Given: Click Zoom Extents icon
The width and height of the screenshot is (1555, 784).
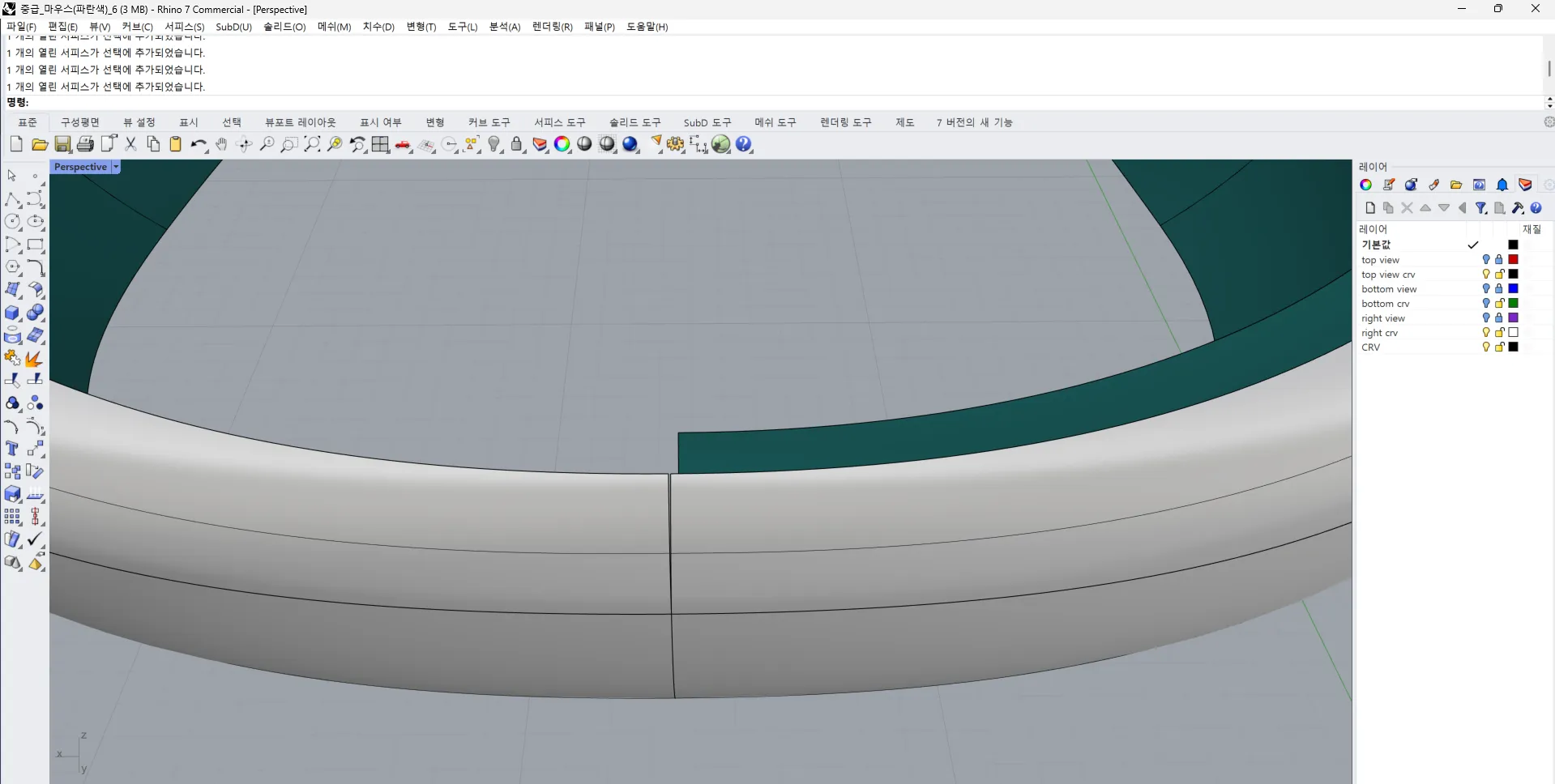Looking at the screenshot, I should pos(312,144).
